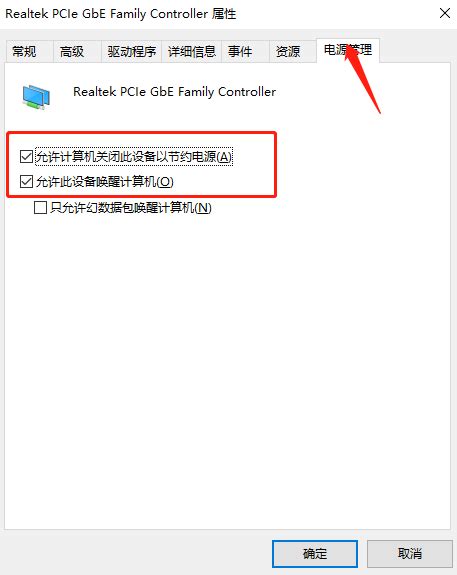Dismiss the dialog with 取消 button
This screenshot has height=575, width=457.
click(x=410, y=553)
